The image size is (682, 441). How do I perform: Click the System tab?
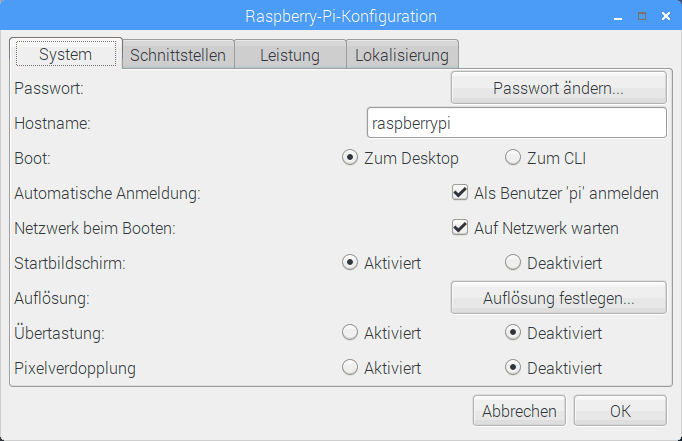click(66, 54)
